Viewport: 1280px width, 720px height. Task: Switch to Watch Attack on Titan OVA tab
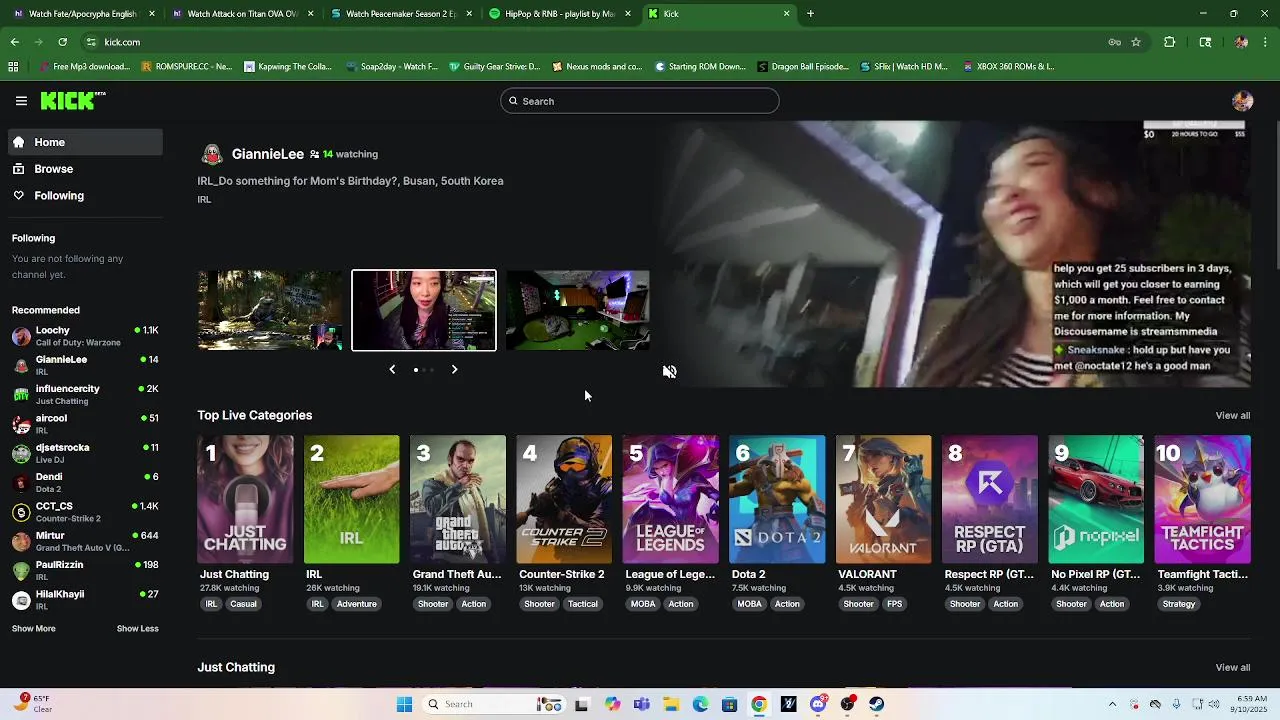[x=243, y=14]
